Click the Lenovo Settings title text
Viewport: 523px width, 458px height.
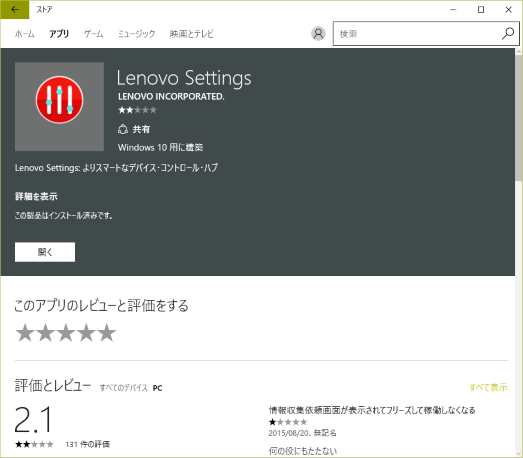184,78
